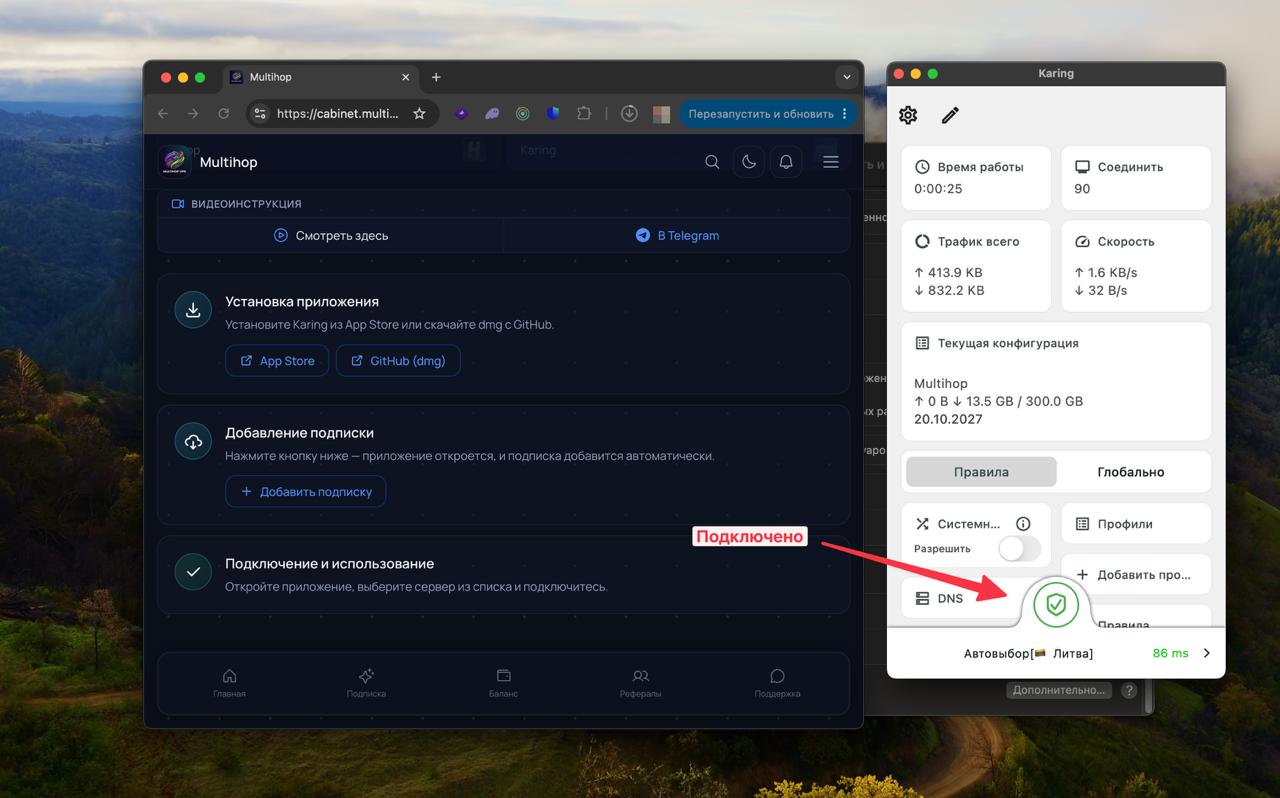Open server list via arrow after 86 ms
The height and width of the screenshot is (798, 1280).
click(x=1207, y=653)
